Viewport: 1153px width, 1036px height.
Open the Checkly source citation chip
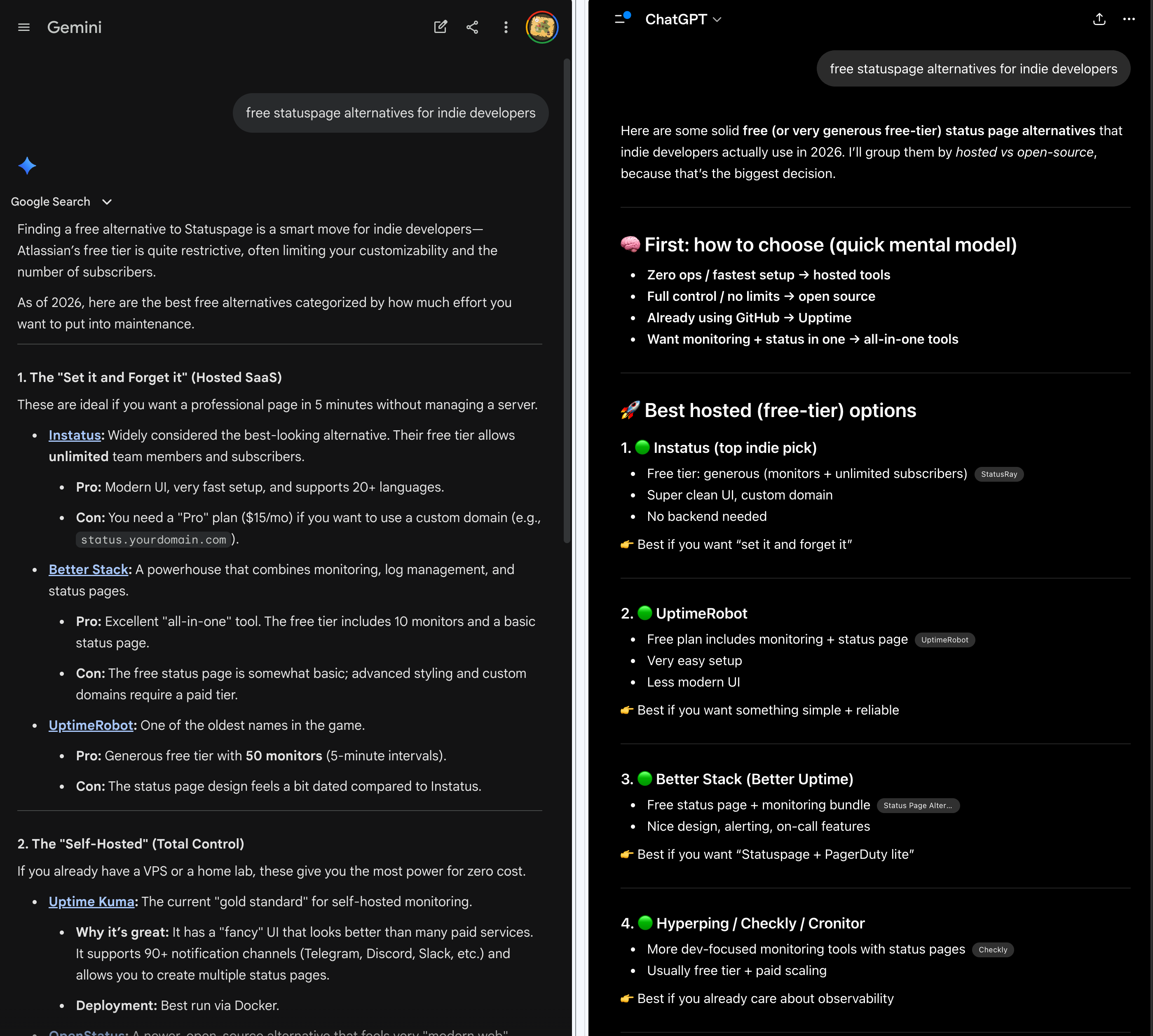[993, 949]
